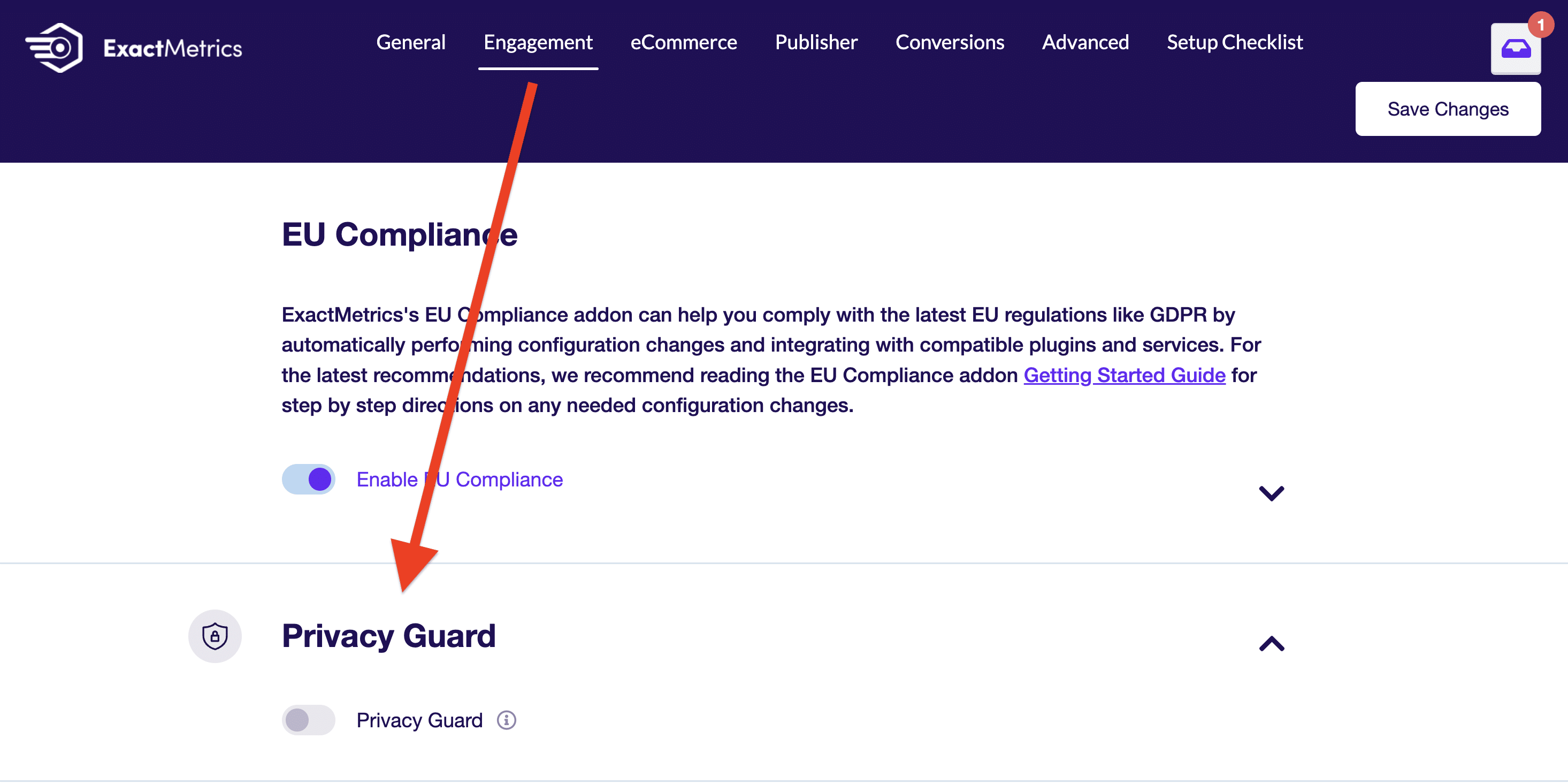Open the Setup Checklist tab

click(1234, 42)
